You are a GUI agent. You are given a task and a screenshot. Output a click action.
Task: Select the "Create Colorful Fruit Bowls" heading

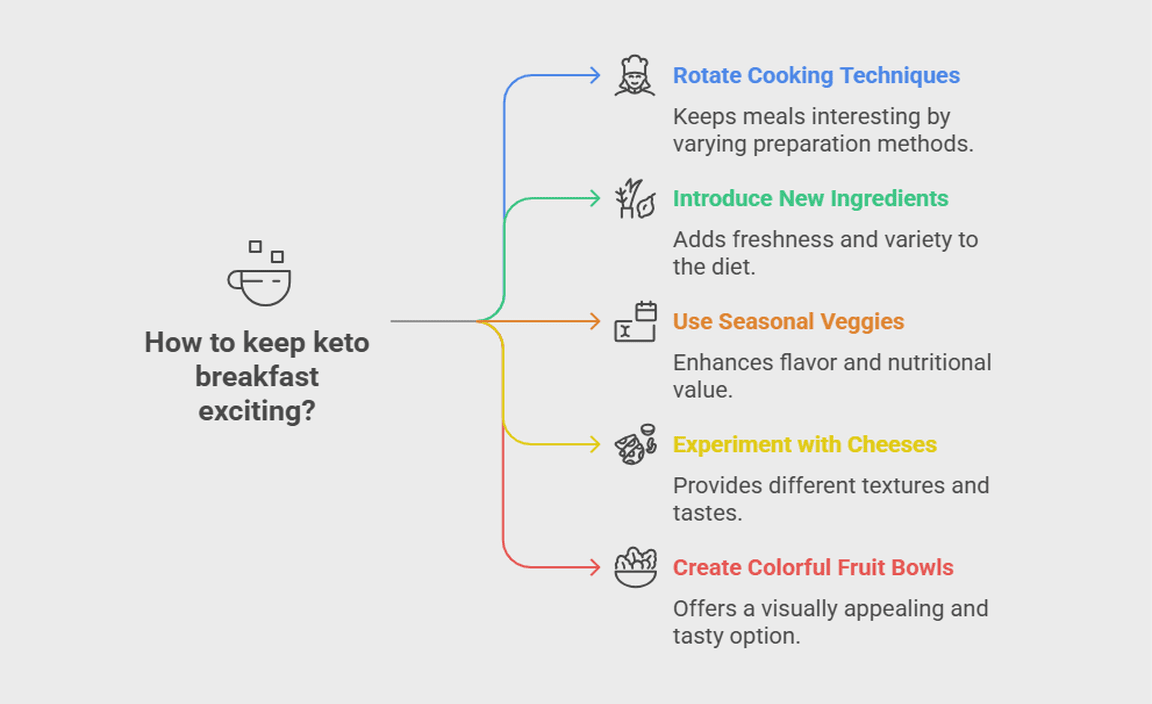[813, 568]
